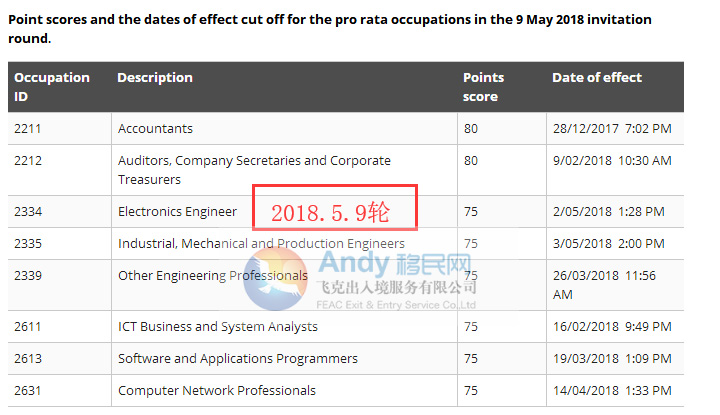
Task: Select the Date of effect header
Action: coord(597,77)
